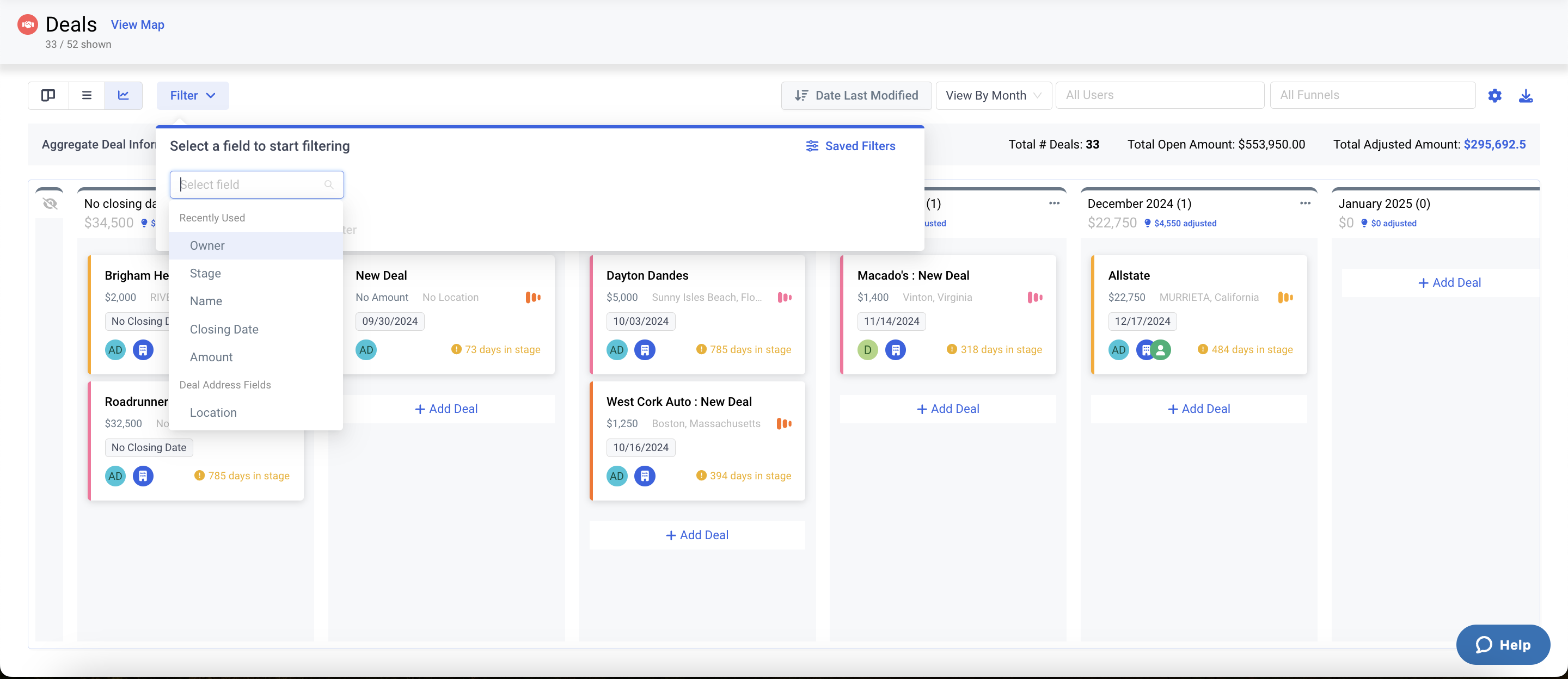Open December 2024 column options menu

(x=1305, y=203)
